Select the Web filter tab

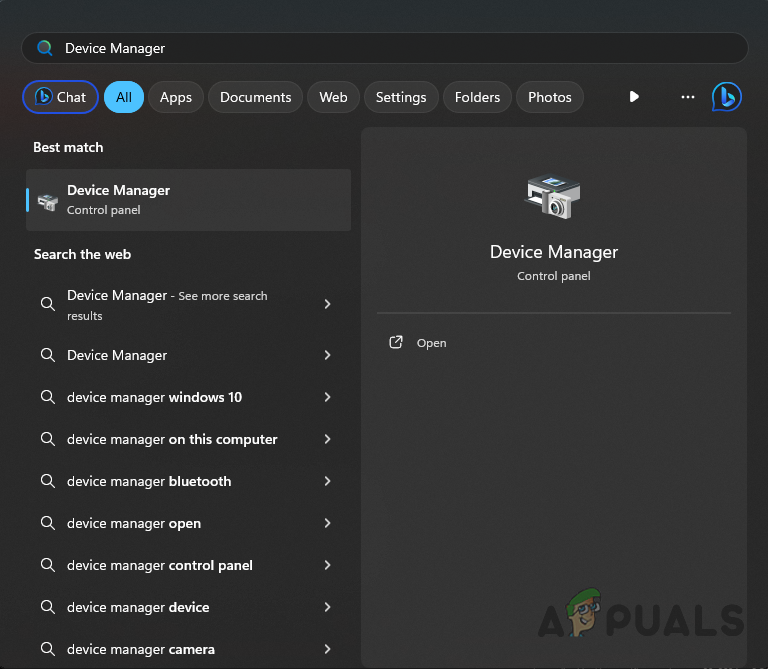click(334, 97)
